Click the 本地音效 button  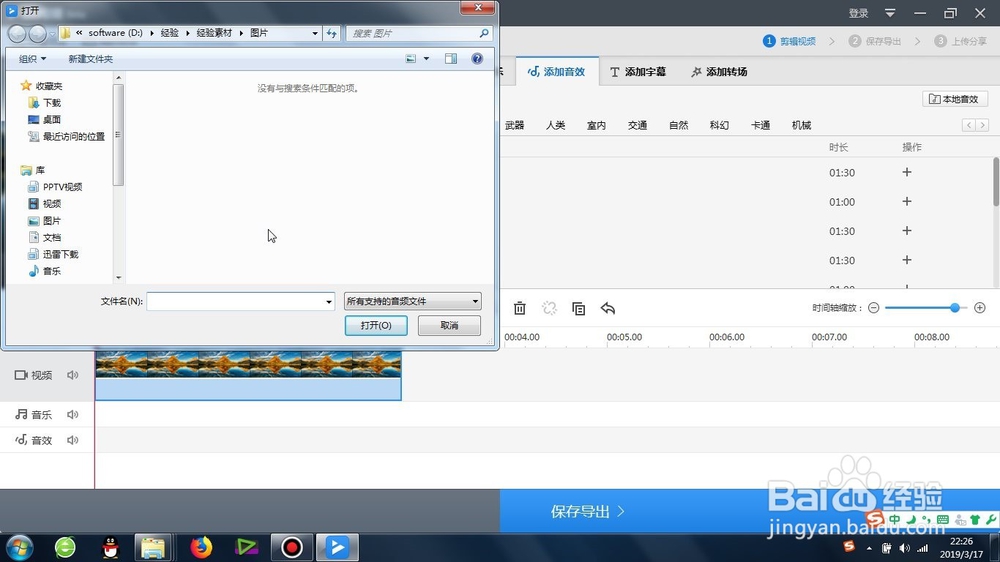click(x=955, y=99)
